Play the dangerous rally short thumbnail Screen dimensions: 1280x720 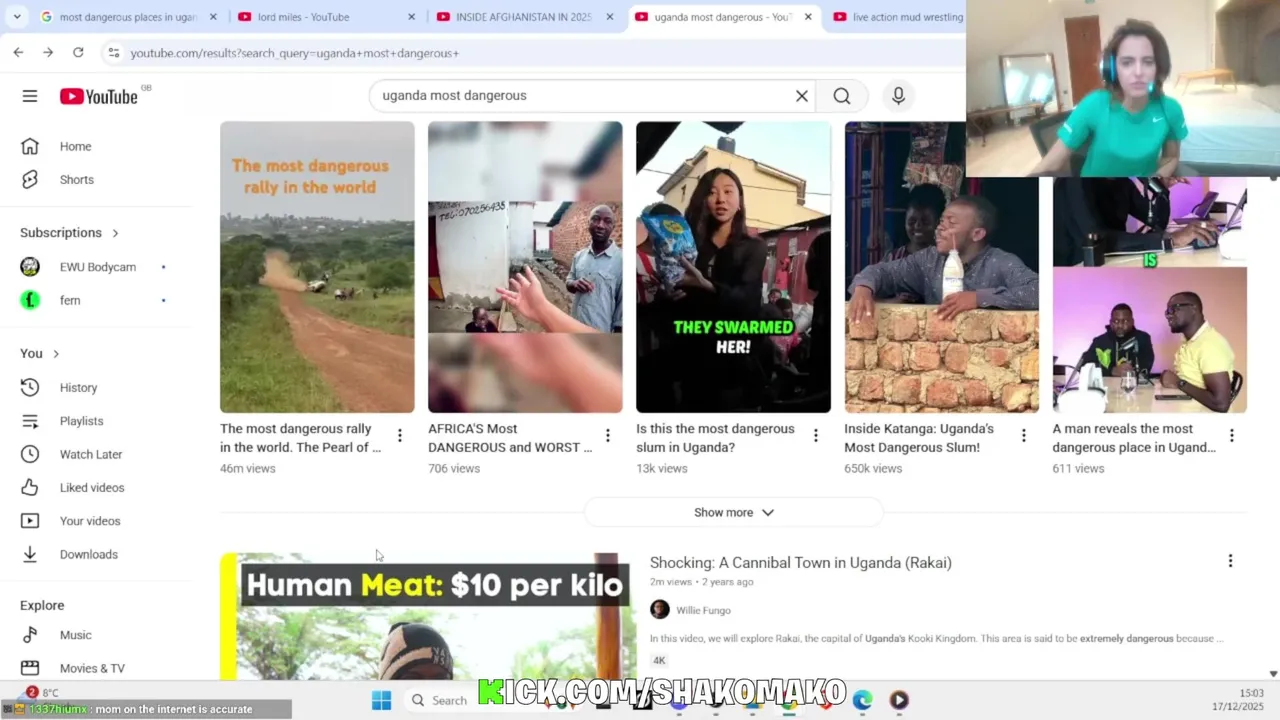click(317, 267)
